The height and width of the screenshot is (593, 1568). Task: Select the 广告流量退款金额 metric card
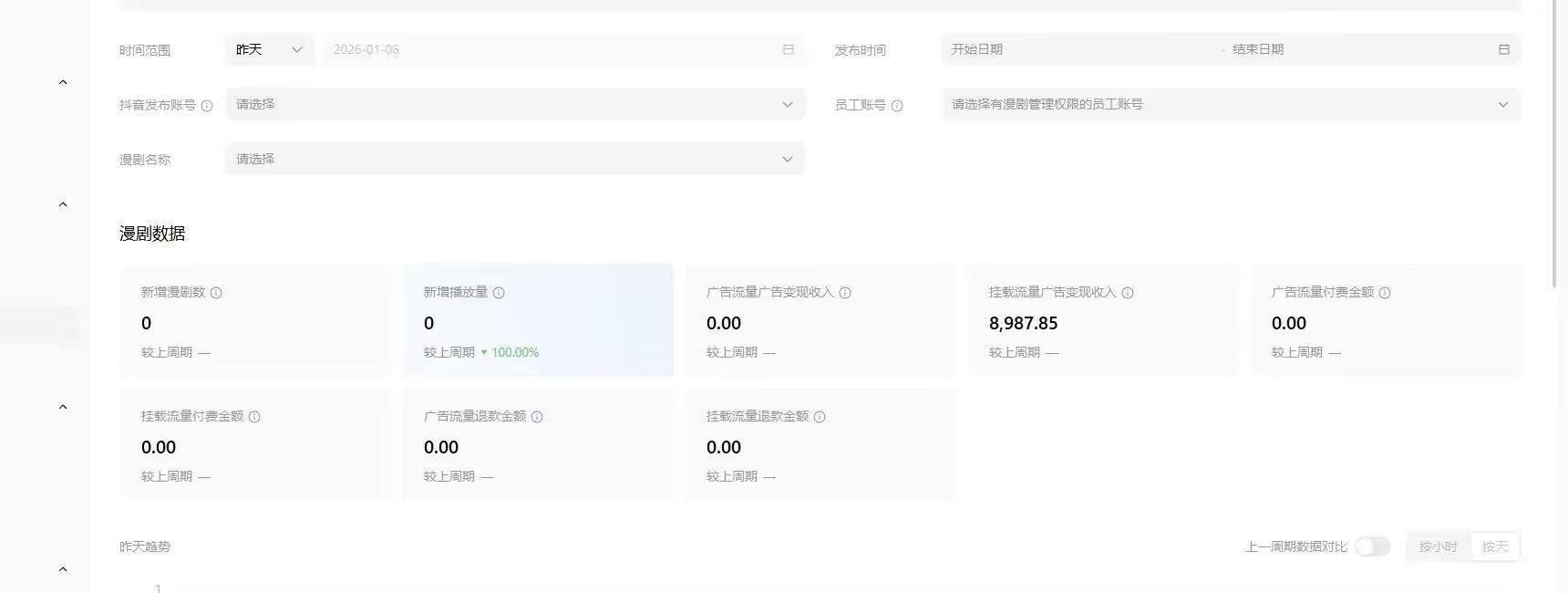point(538,444)
